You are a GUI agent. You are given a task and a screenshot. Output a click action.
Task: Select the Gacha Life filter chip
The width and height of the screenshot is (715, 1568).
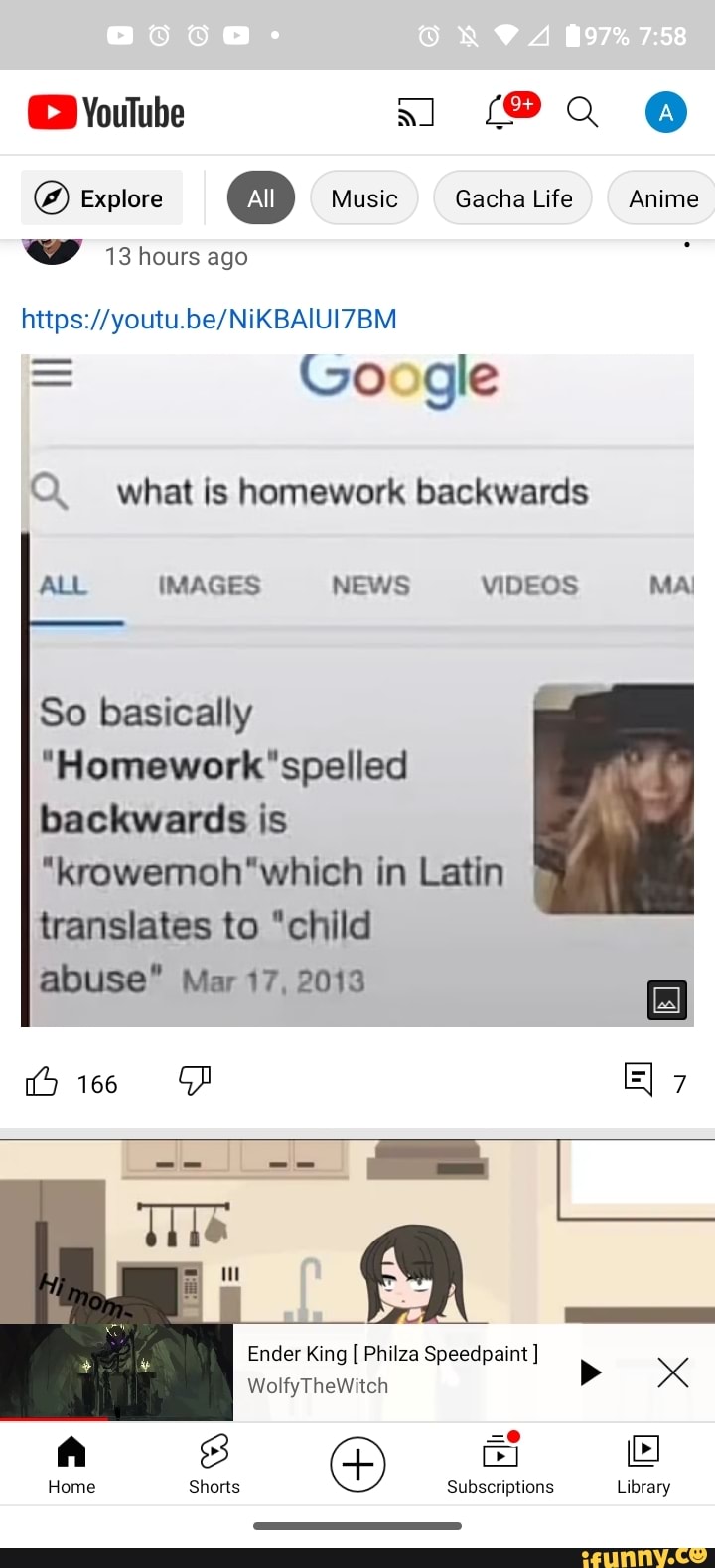coord(513,198)
